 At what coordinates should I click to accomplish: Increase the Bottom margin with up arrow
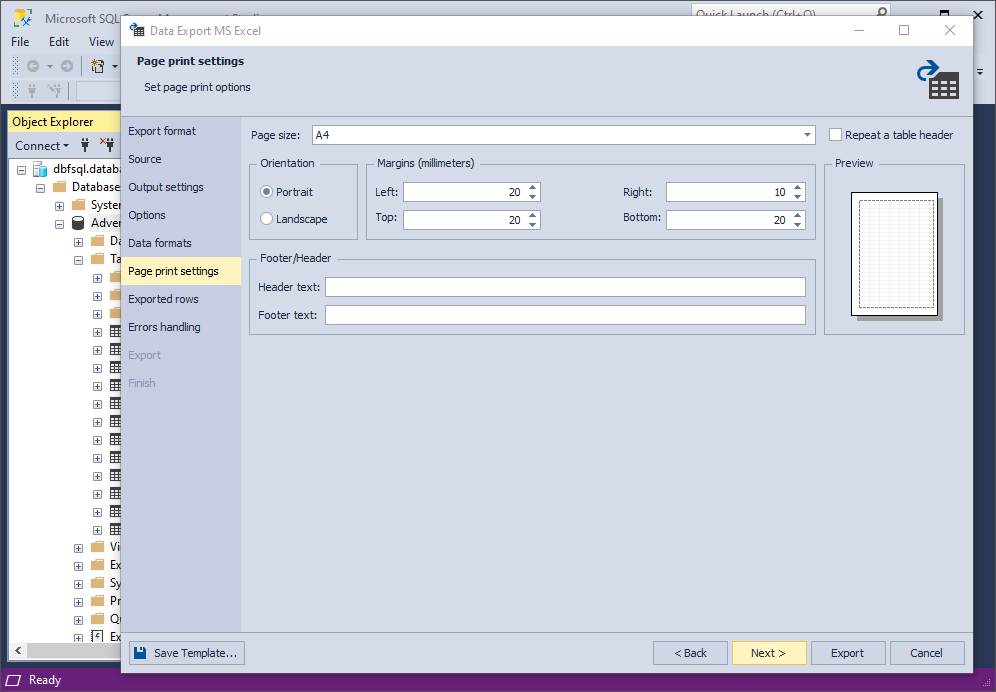pos(797,215)
